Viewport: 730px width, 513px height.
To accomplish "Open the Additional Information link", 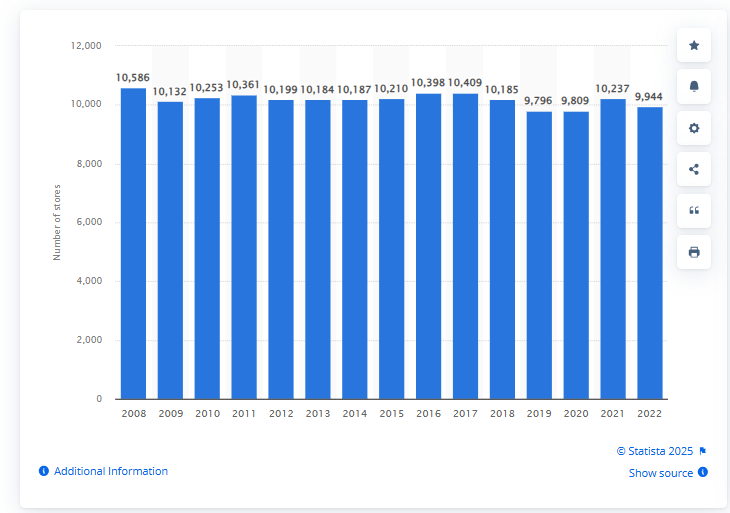I will [x=111, y=471].
